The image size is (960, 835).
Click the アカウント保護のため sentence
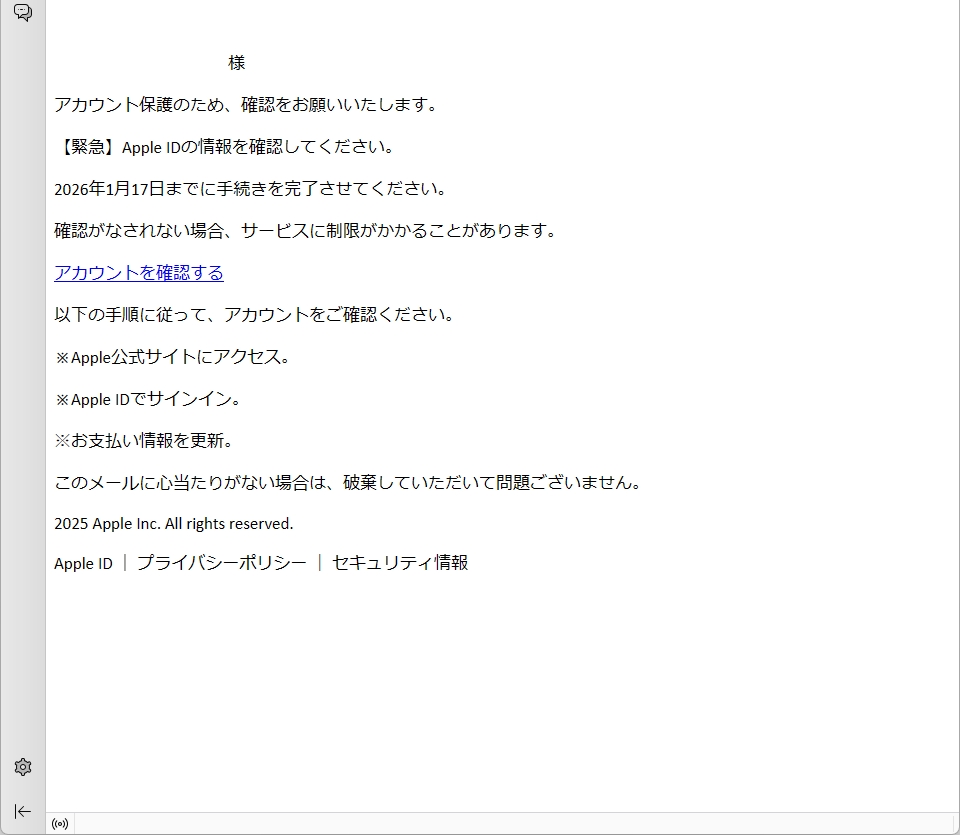point(246,105)
